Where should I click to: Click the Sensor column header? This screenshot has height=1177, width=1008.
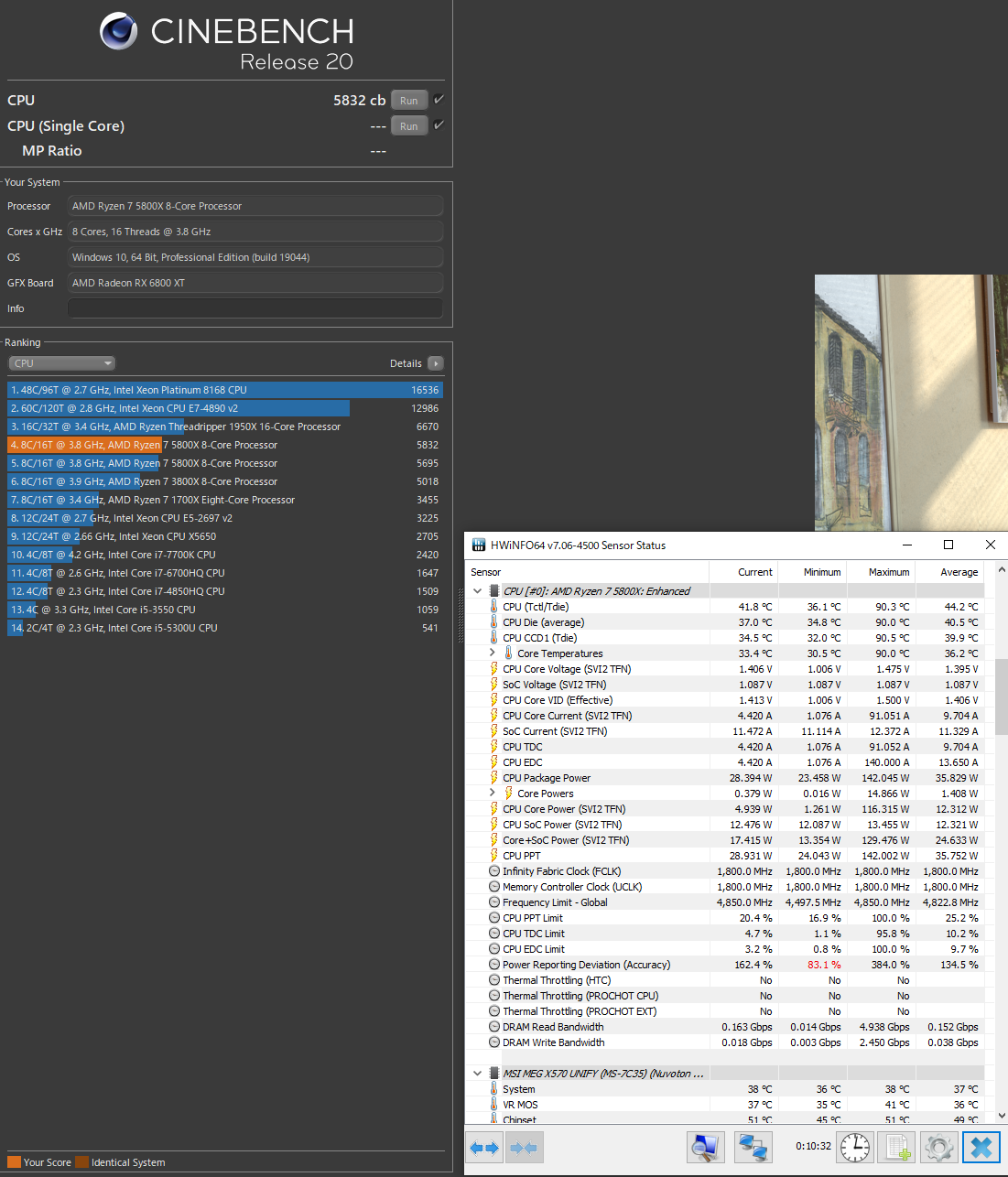point(587,571)
